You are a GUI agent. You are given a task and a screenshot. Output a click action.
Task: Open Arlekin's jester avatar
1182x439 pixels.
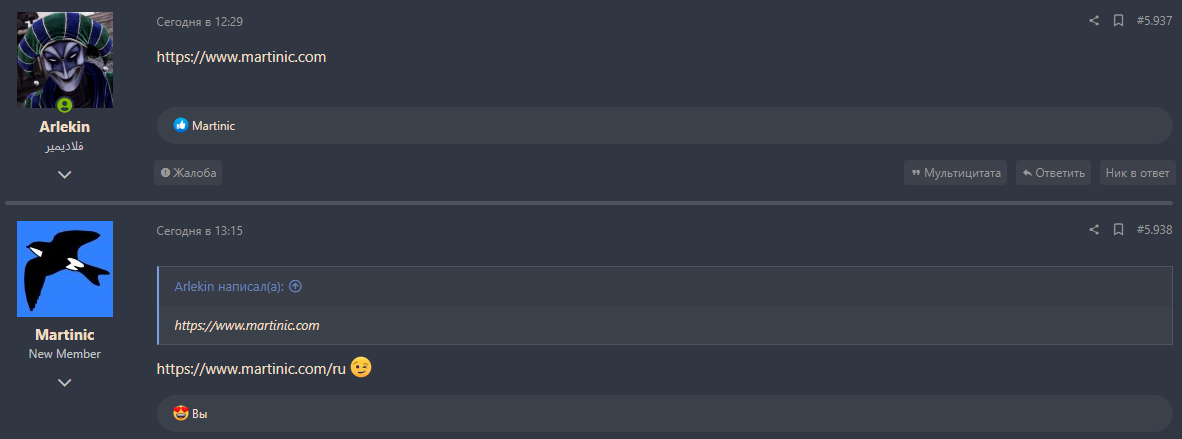coord(65,58)
